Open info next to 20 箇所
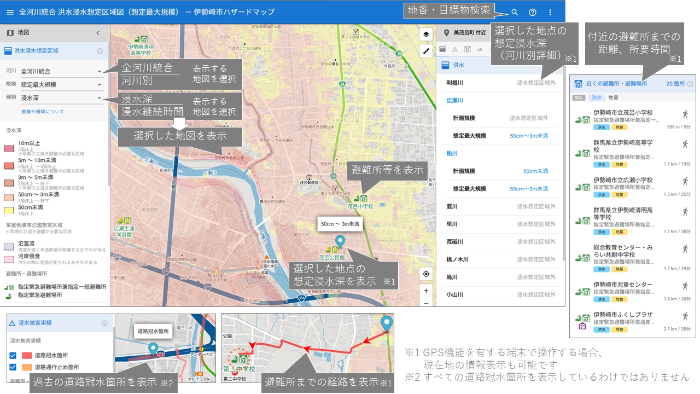The height and width of the screenshot is (394, 700). pos(690,84)
